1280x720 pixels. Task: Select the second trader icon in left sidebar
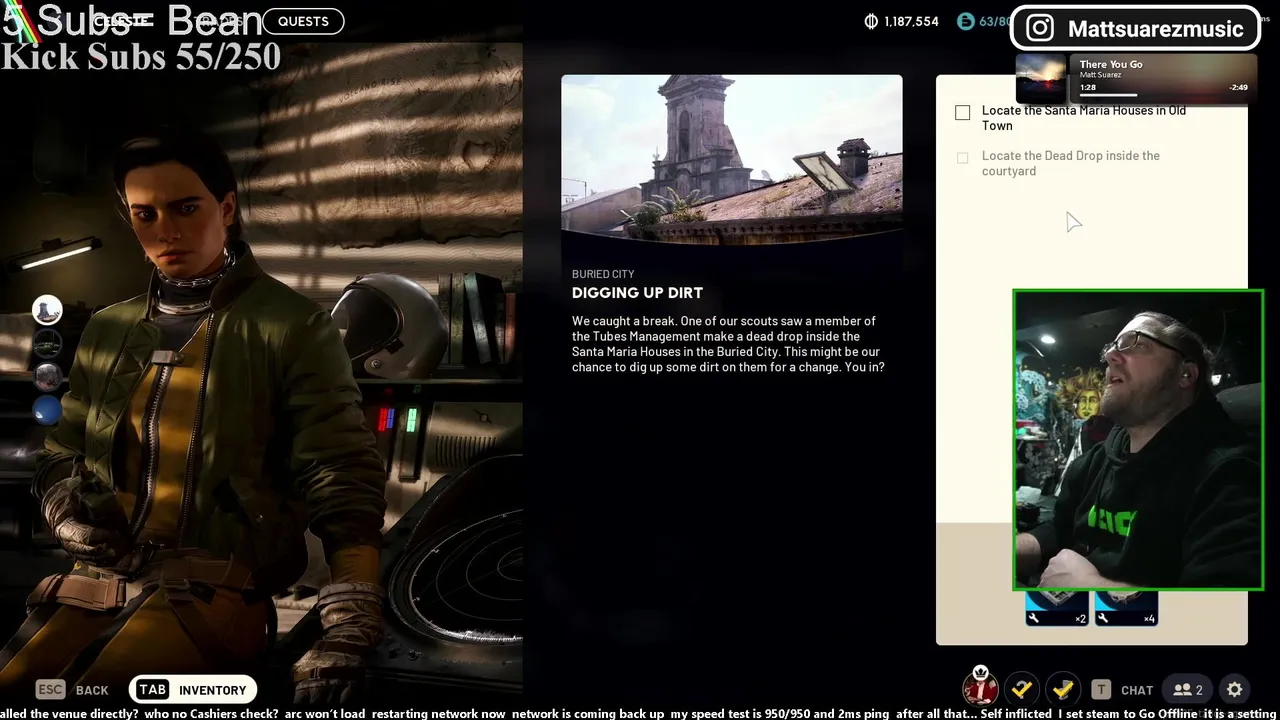pyautogui.click(x=47, y=343)
